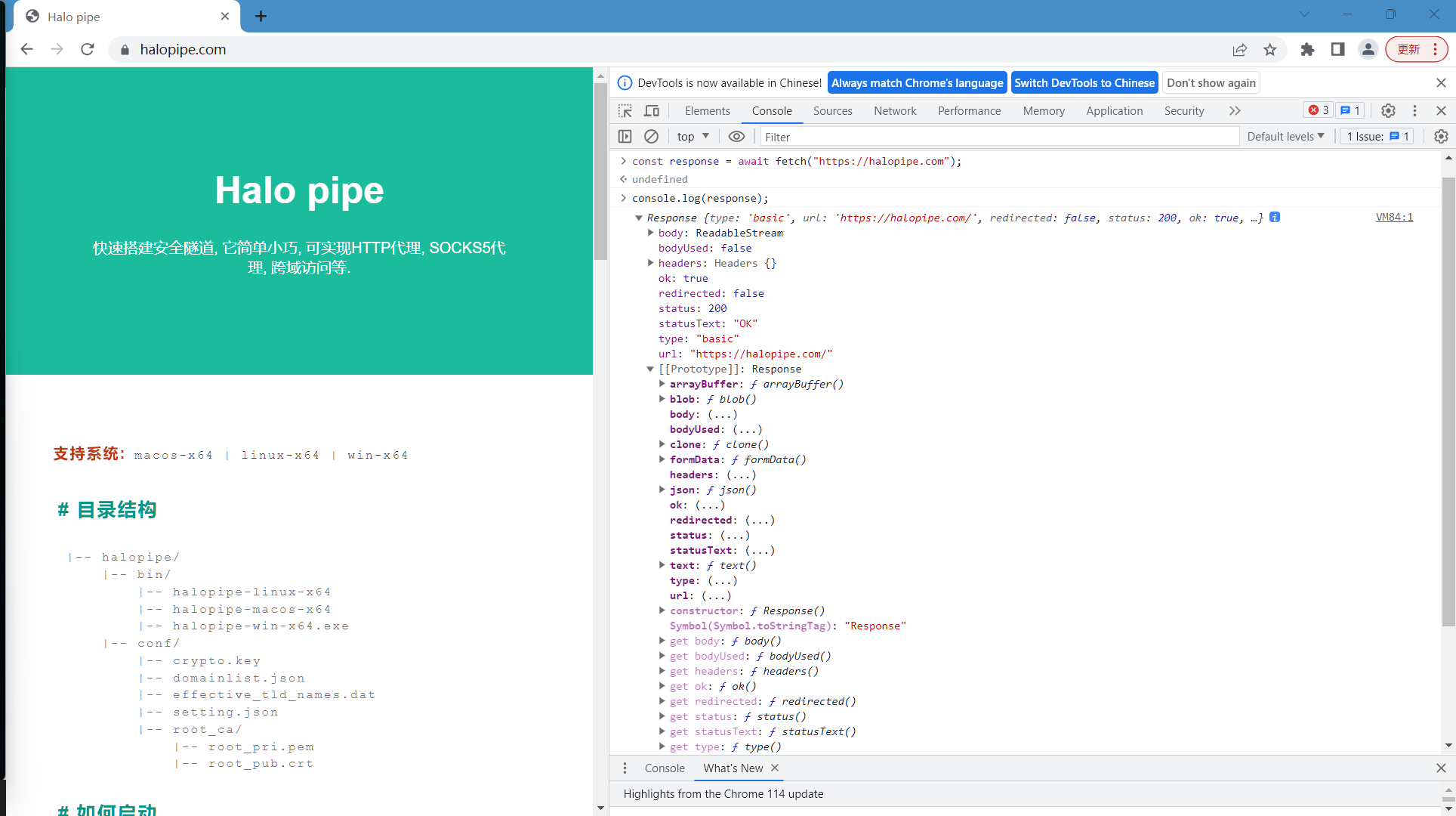Image resolution: width=1456 pixels, height=816 pixels.
Task: Expand the headers: Headers entry
Action: coord(650,263)
